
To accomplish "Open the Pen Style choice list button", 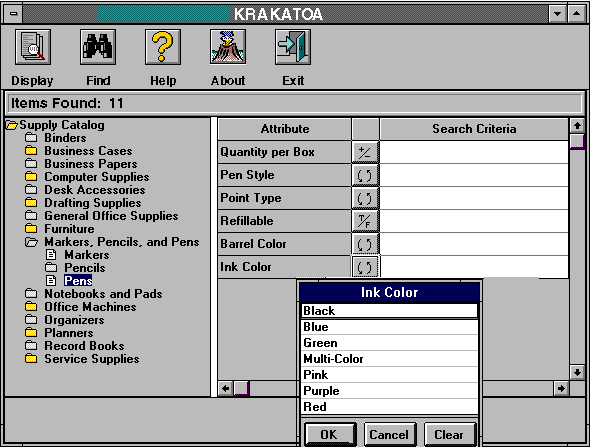I will pyautogui.click(x=365, y=175).
